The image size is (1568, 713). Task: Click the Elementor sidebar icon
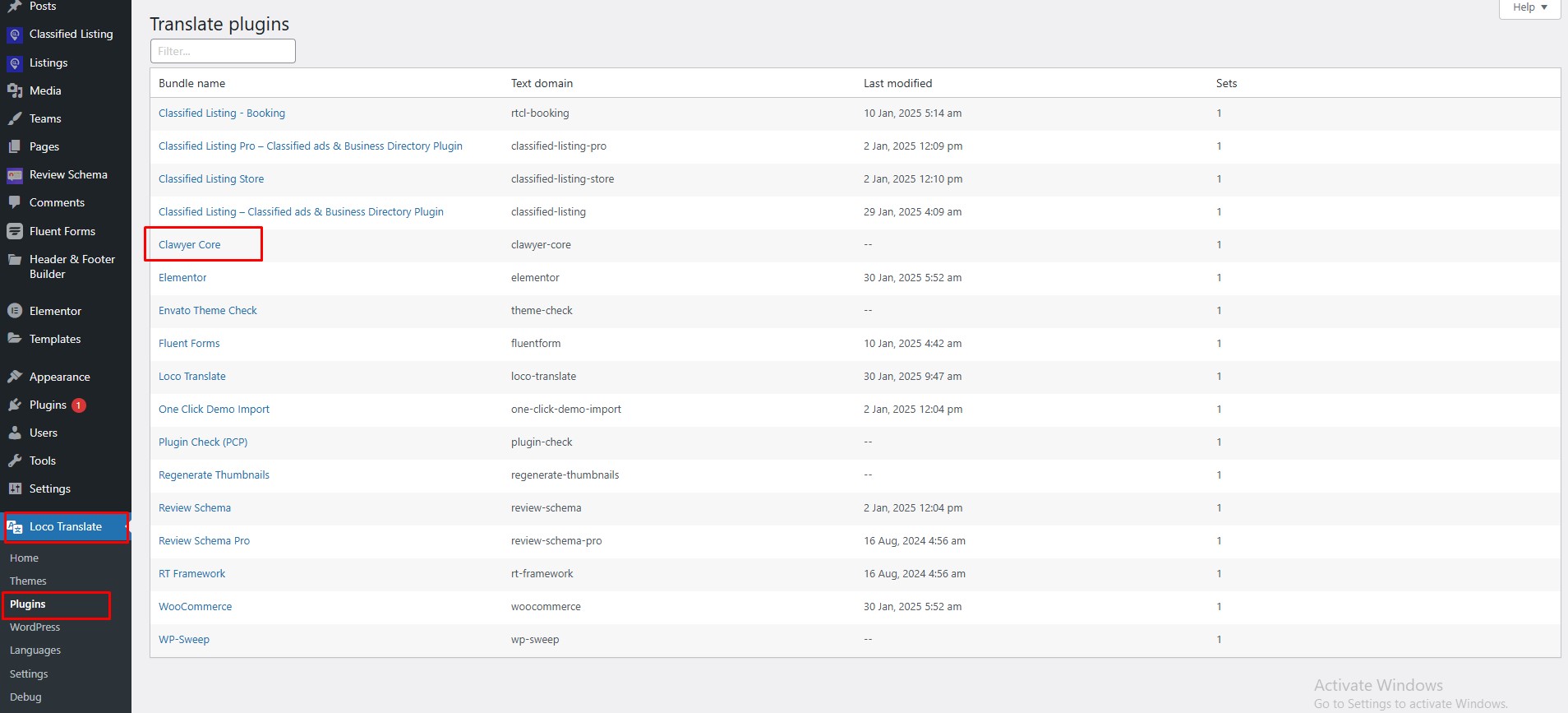click(x=15, y=311)
